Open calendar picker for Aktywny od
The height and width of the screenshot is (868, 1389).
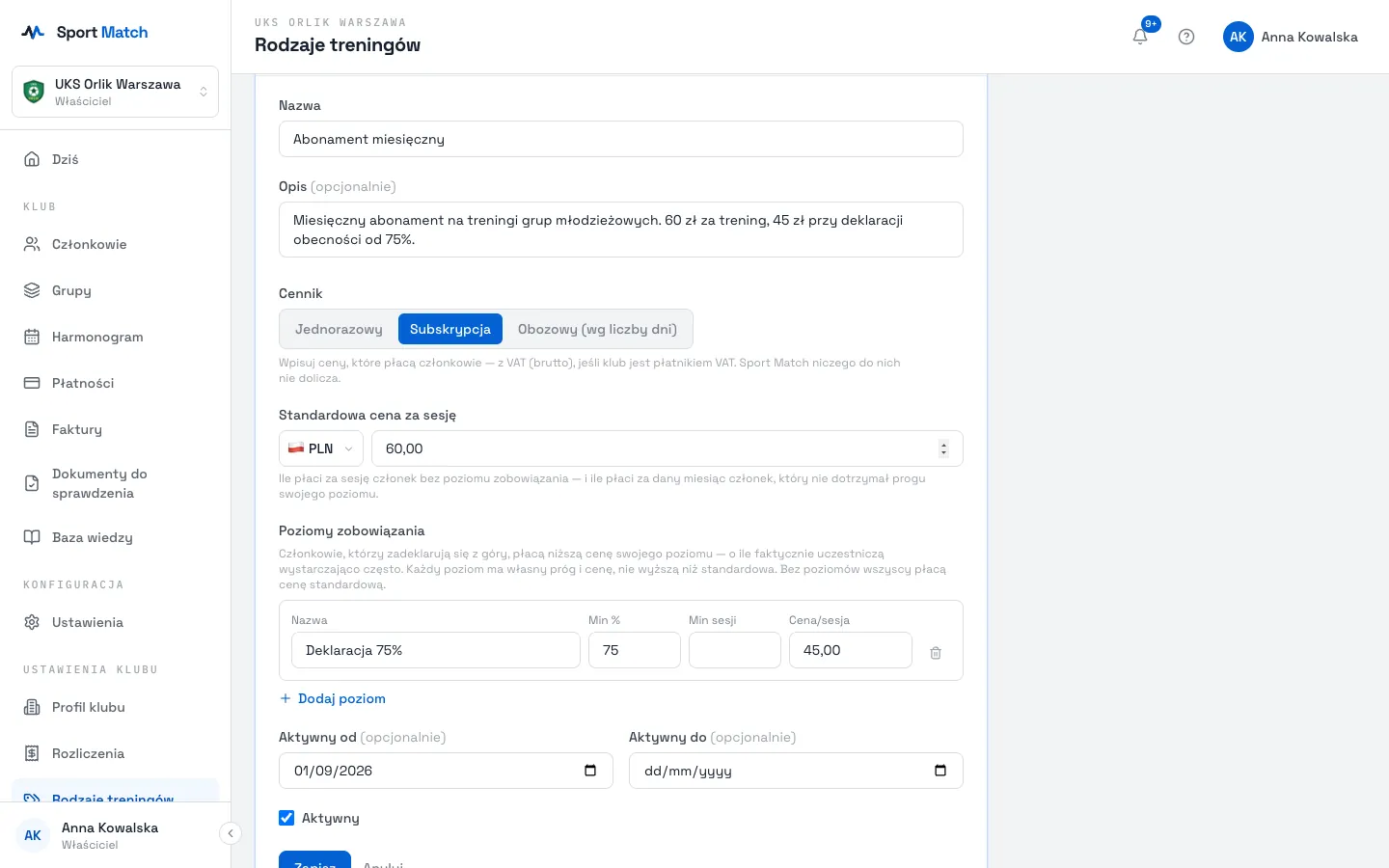(x=590, y=771)
